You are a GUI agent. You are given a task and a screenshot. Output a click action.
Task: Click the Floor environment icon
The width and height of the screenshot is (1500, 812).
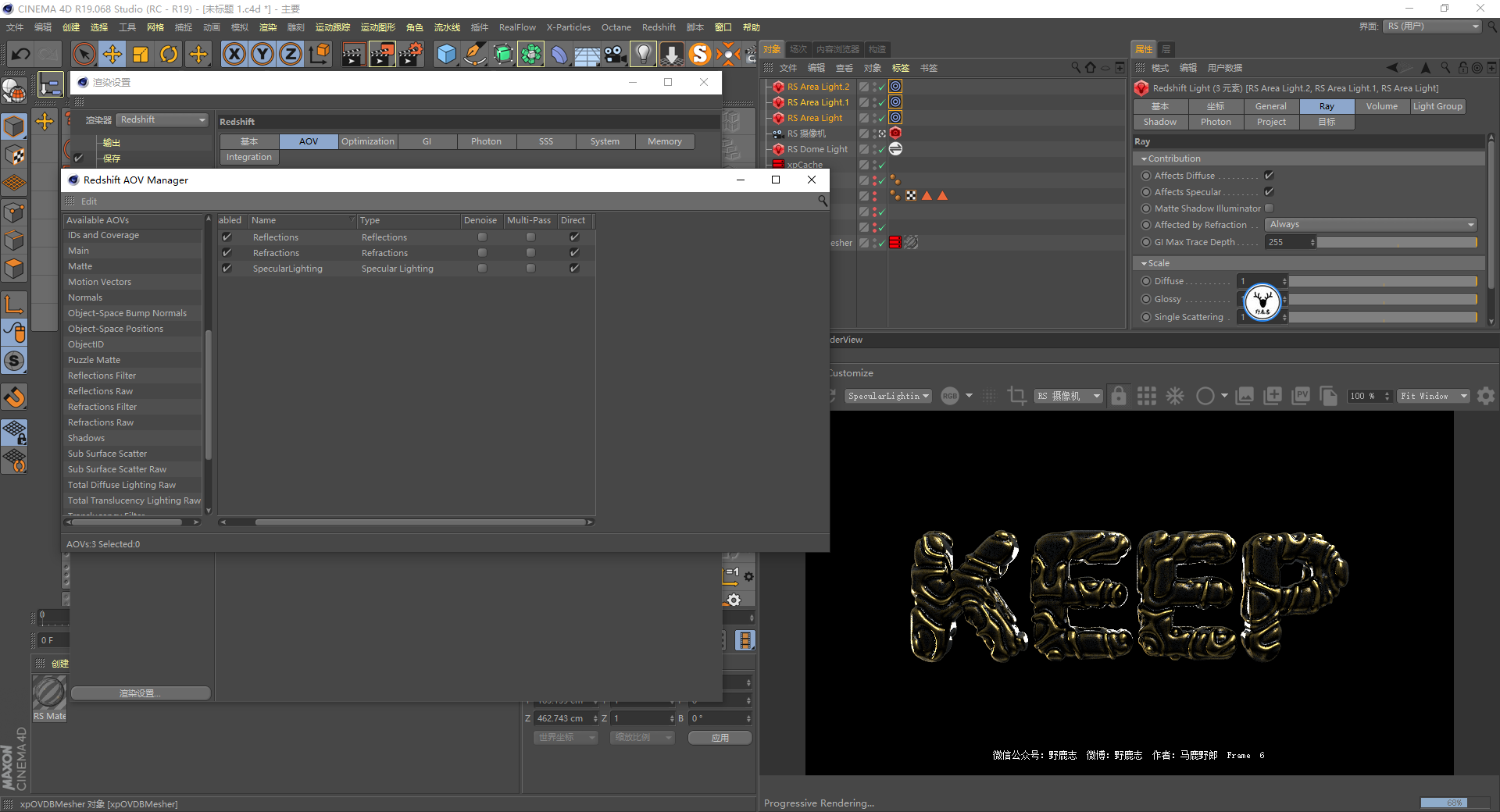587,55
